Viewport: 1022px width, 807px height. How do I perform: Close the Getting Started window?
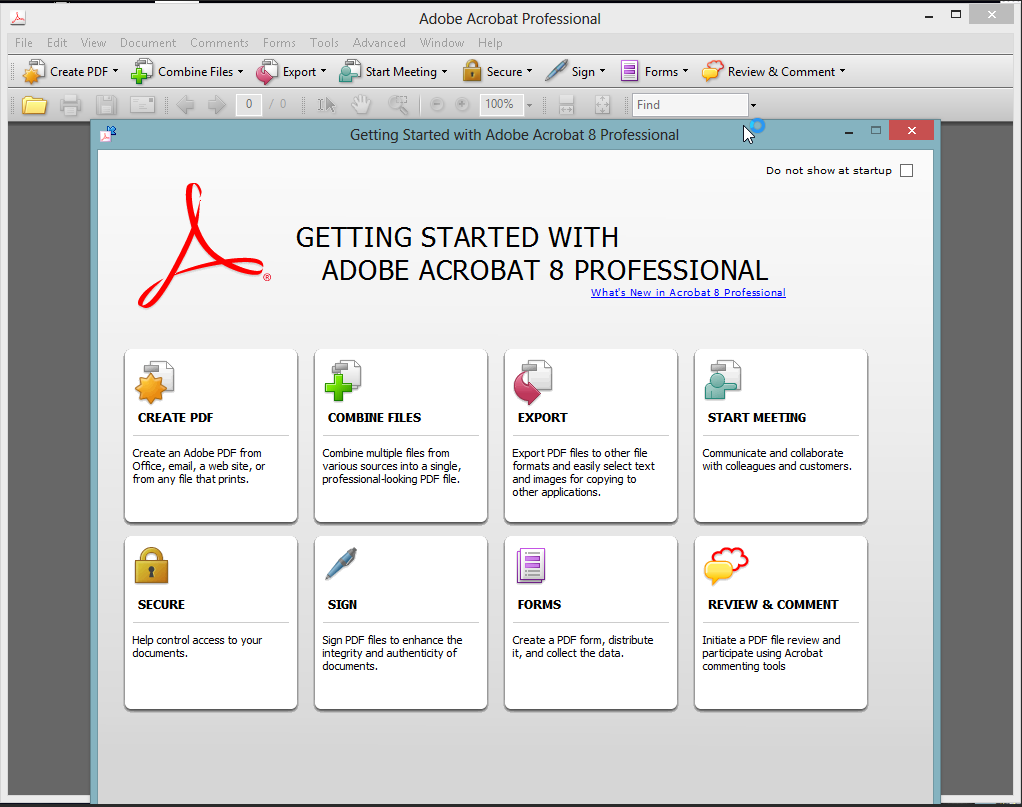pyautogui.click(x=911, y=130)
